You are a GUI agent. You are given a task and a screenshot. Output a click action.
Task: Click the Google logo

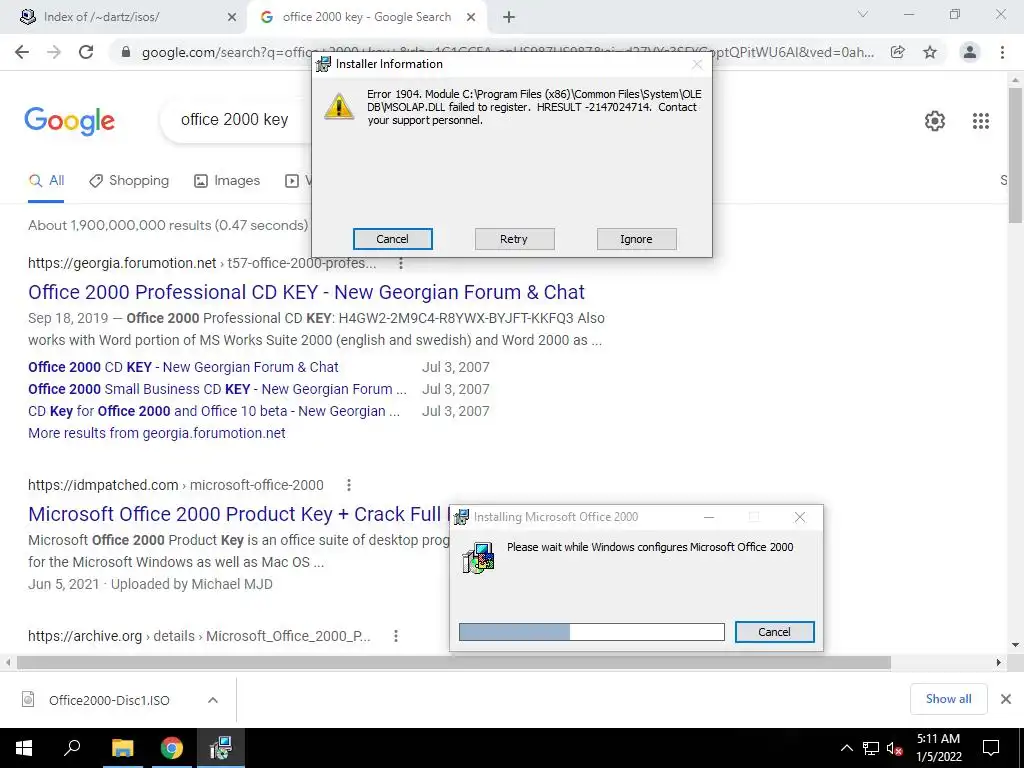69,121
